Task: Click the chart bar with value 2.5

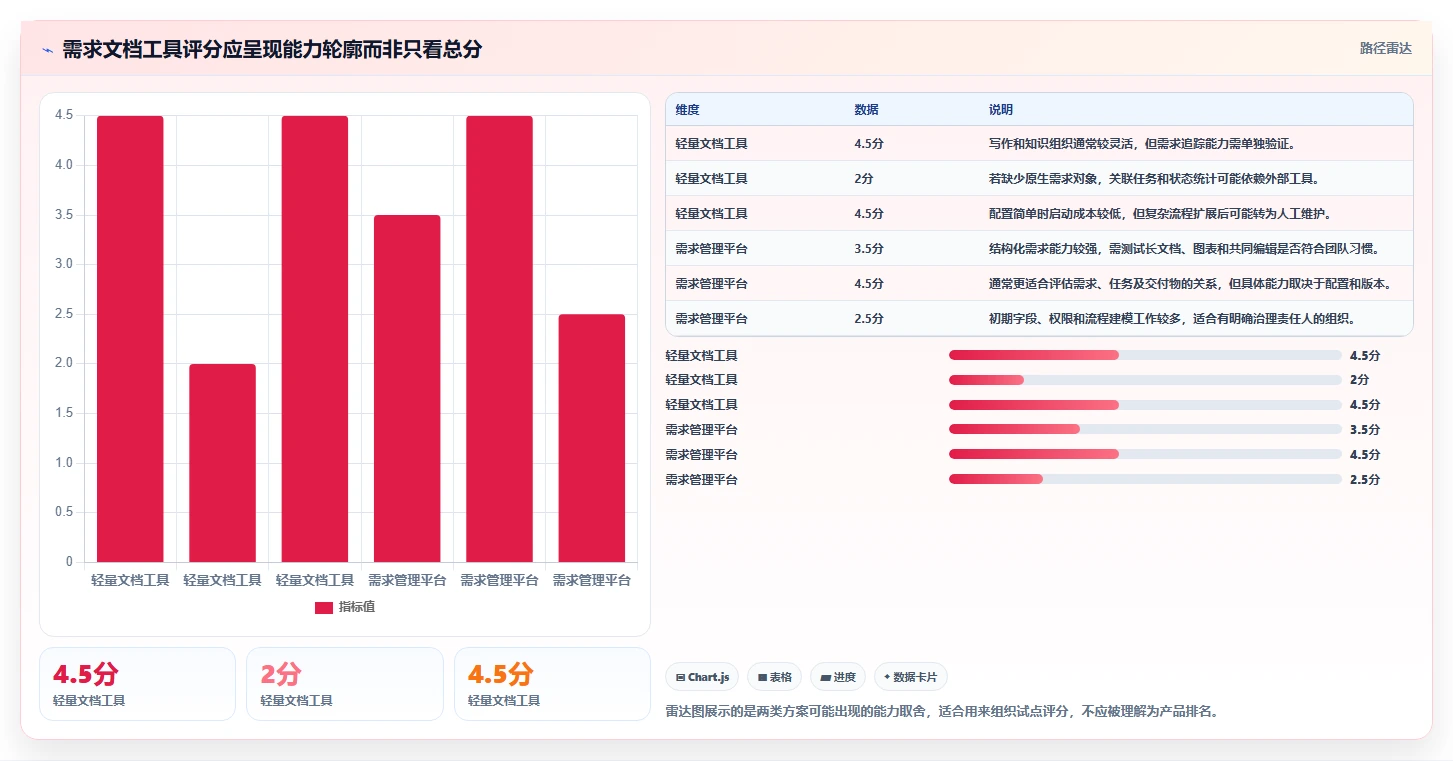Action: (x=591, y=438)
